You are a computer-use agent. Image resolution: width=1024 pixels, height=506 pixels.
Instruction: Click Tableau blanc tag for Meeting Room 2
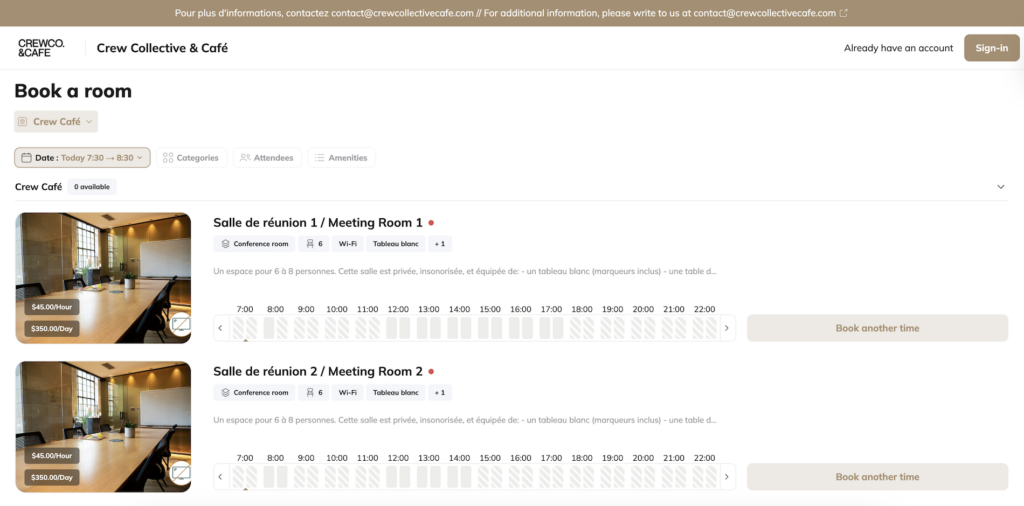pyautogui.click(x=396, y=392)
